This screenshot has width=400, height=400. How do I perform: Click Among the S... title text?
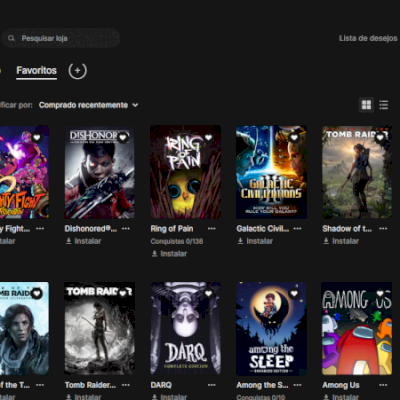point(262,385)
